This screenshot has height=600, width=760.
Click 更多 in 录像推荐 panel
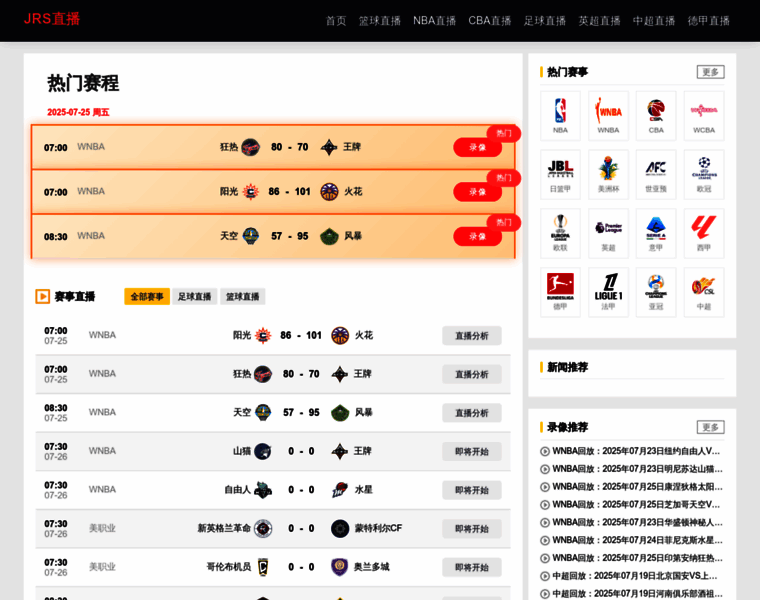pos(711,427)
